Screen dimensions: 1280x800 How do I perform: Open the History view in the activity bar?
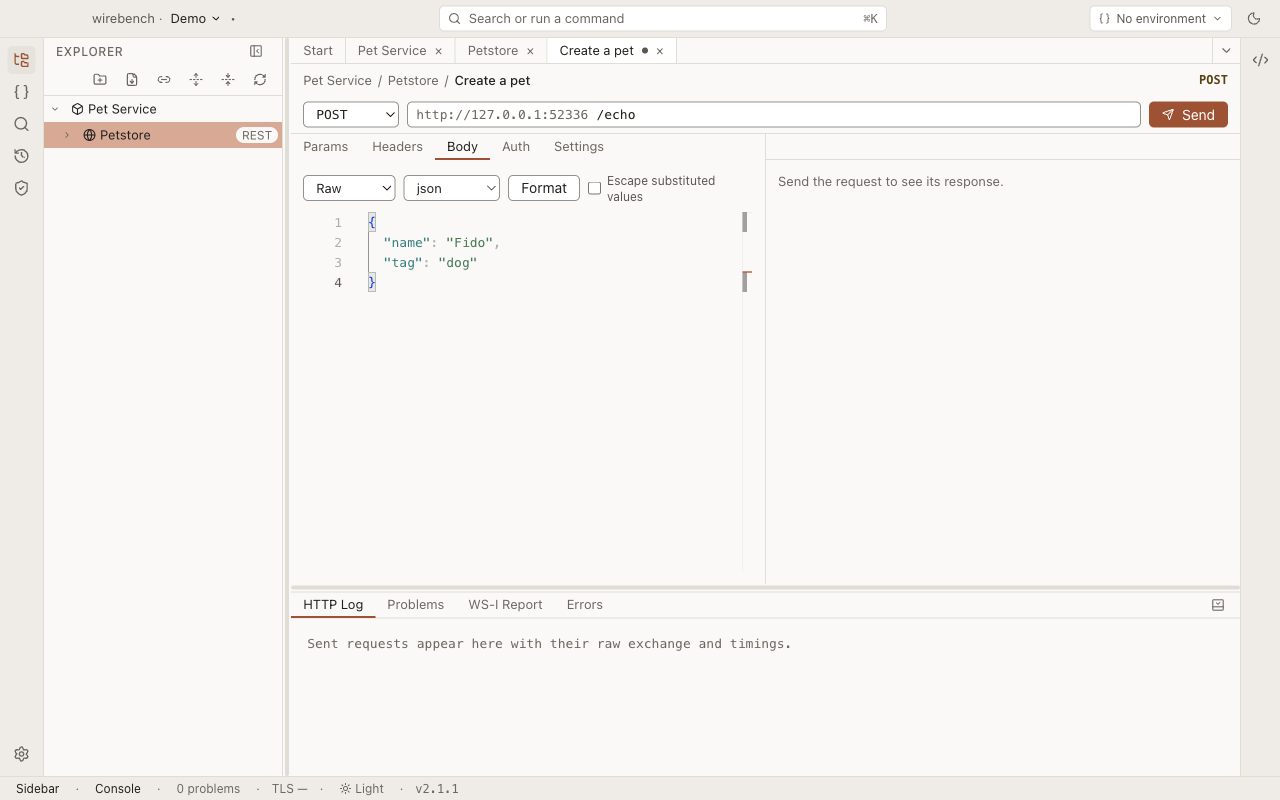click(21, 156)
